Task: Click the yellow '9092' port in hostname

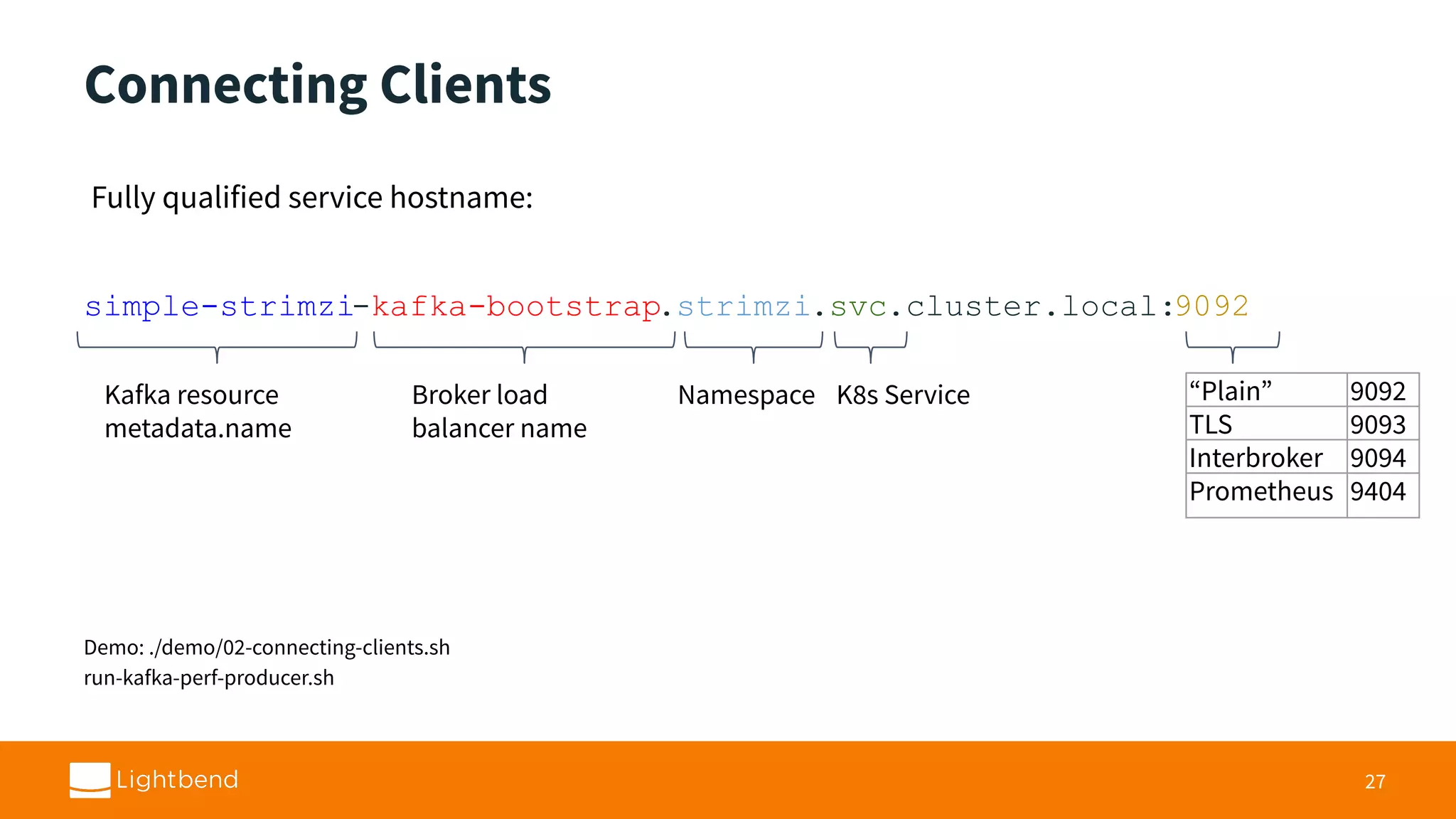Action: pos(1212,307)
